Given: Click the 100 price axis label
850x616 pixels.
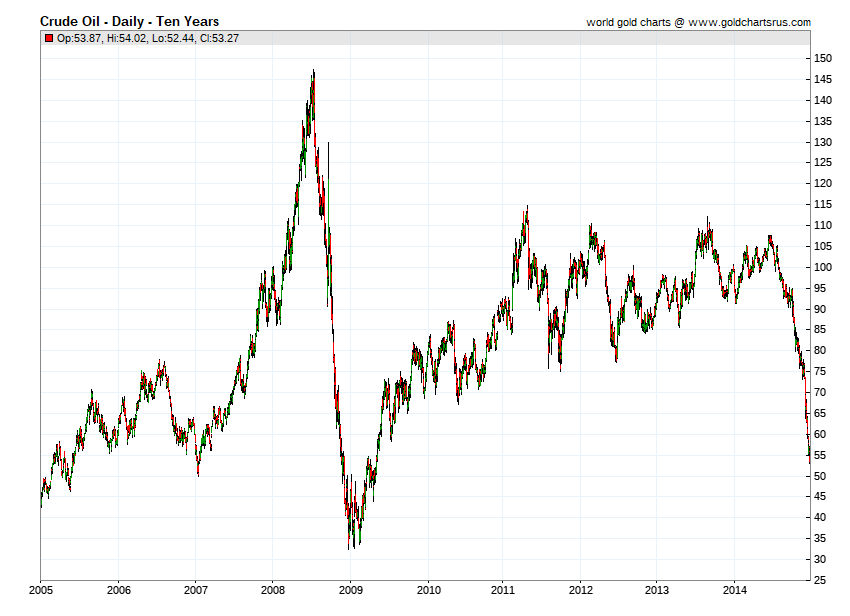Looking at the screenshot, I should coord(822,267).
